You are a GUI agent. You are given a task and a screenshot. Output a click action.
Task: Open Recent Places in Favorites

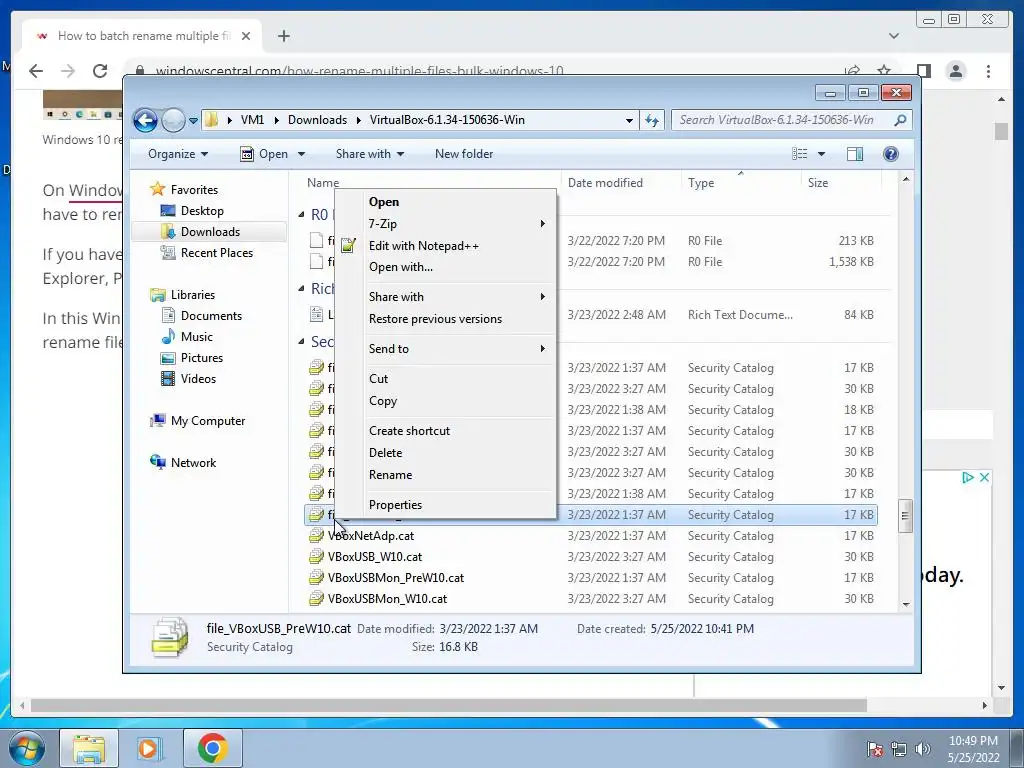coord(216,253)
